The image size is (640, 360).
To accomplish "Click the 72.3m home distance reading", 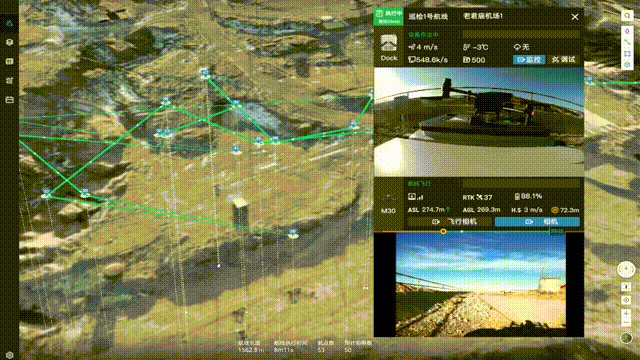I will click(x=565, y=210).
